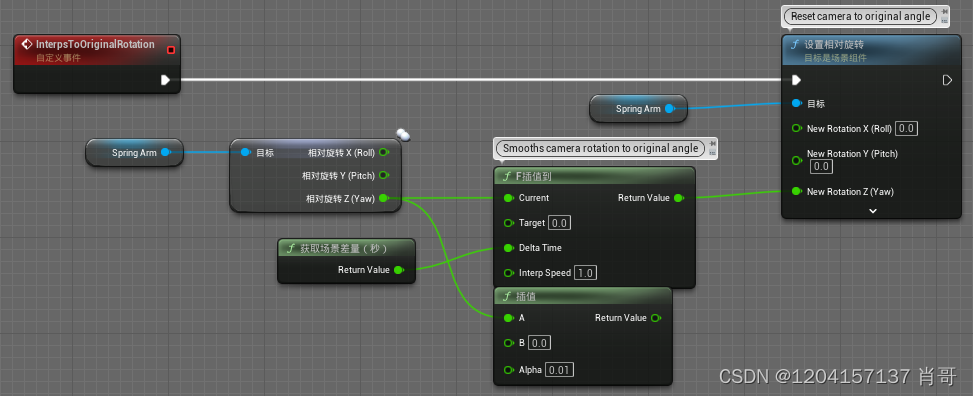Screen dimensions: 973x396
Task: Select the Smooths camera rotation to original angle comment
Action: click(600, 148)
